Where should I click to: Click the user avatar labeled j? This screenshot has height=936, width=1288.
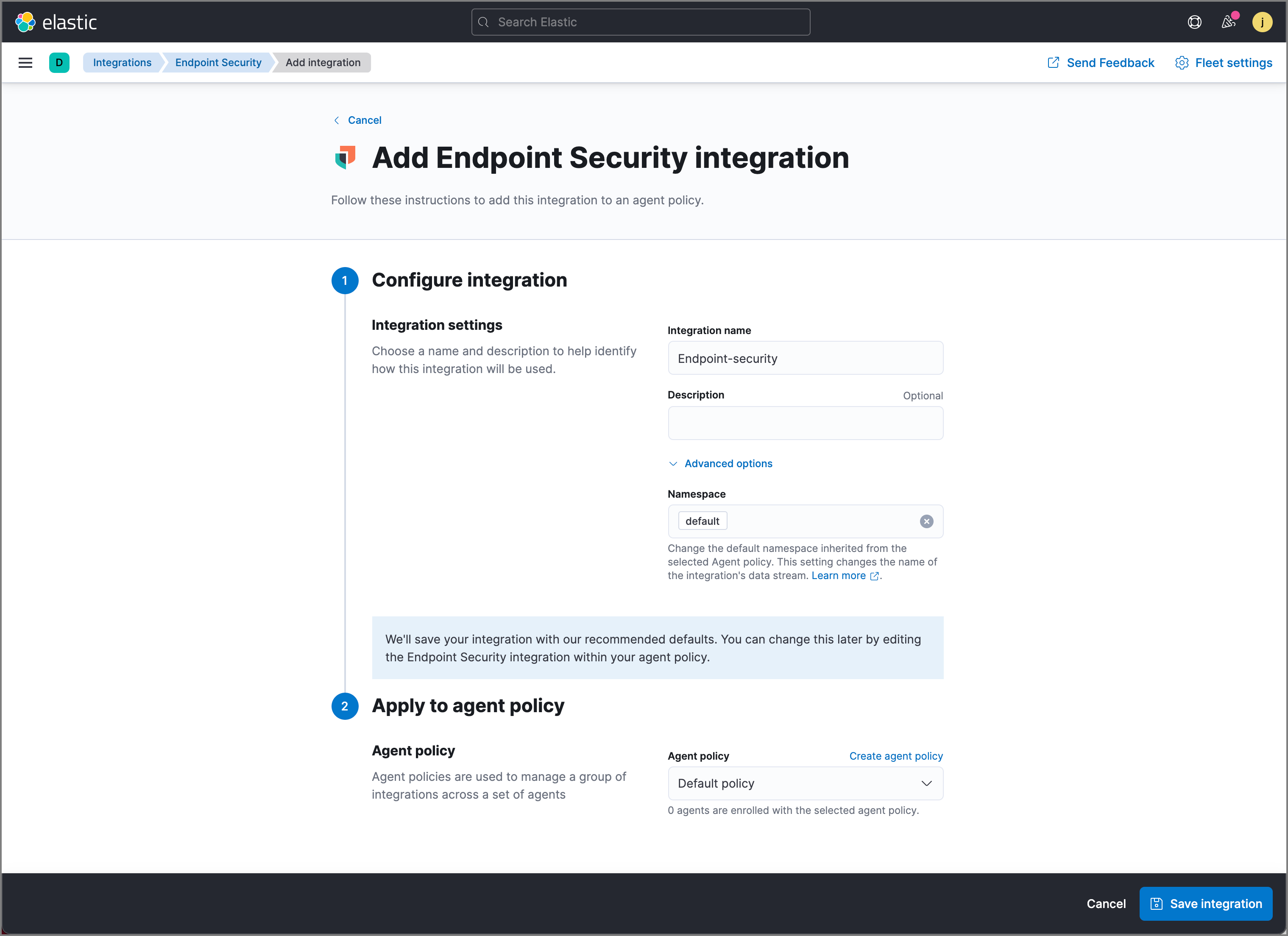pos(1263,22)
